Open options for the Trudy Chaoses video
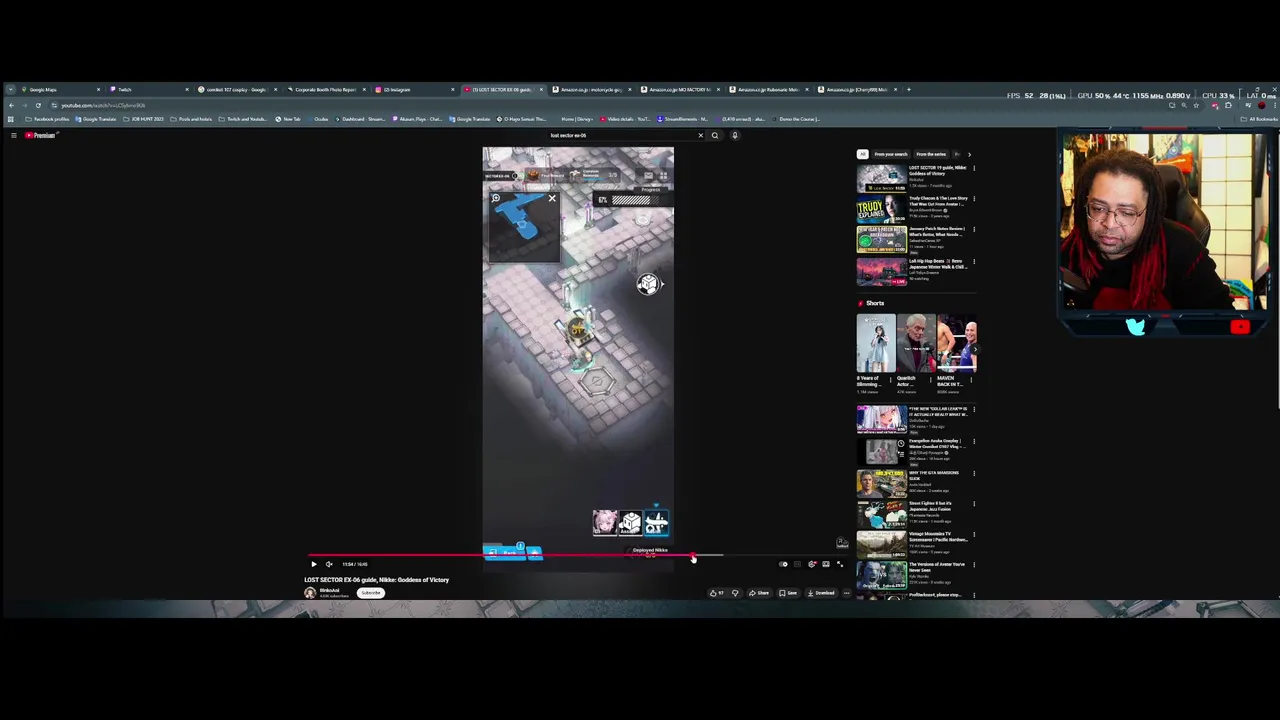This screenshot has width=1280, height=720. coord(974,199)
